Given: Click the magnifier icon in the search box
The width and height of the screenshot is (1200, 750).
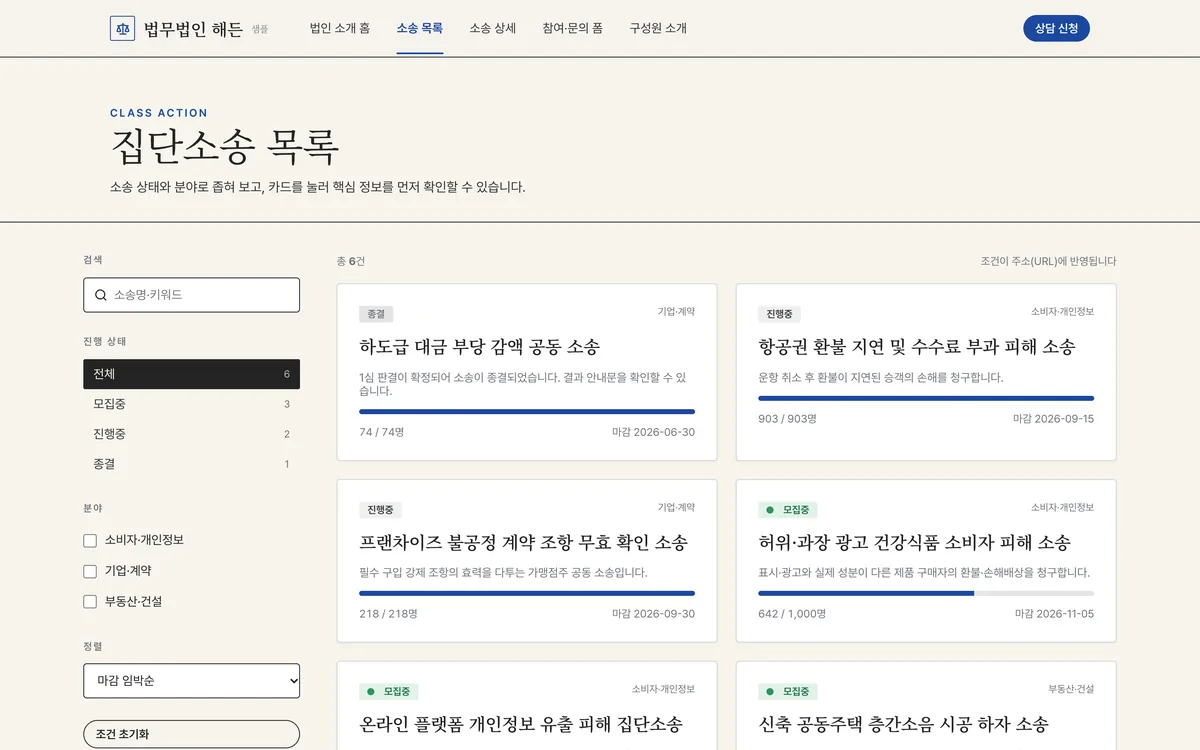Looking at the screenshot, I should point(101,295).
